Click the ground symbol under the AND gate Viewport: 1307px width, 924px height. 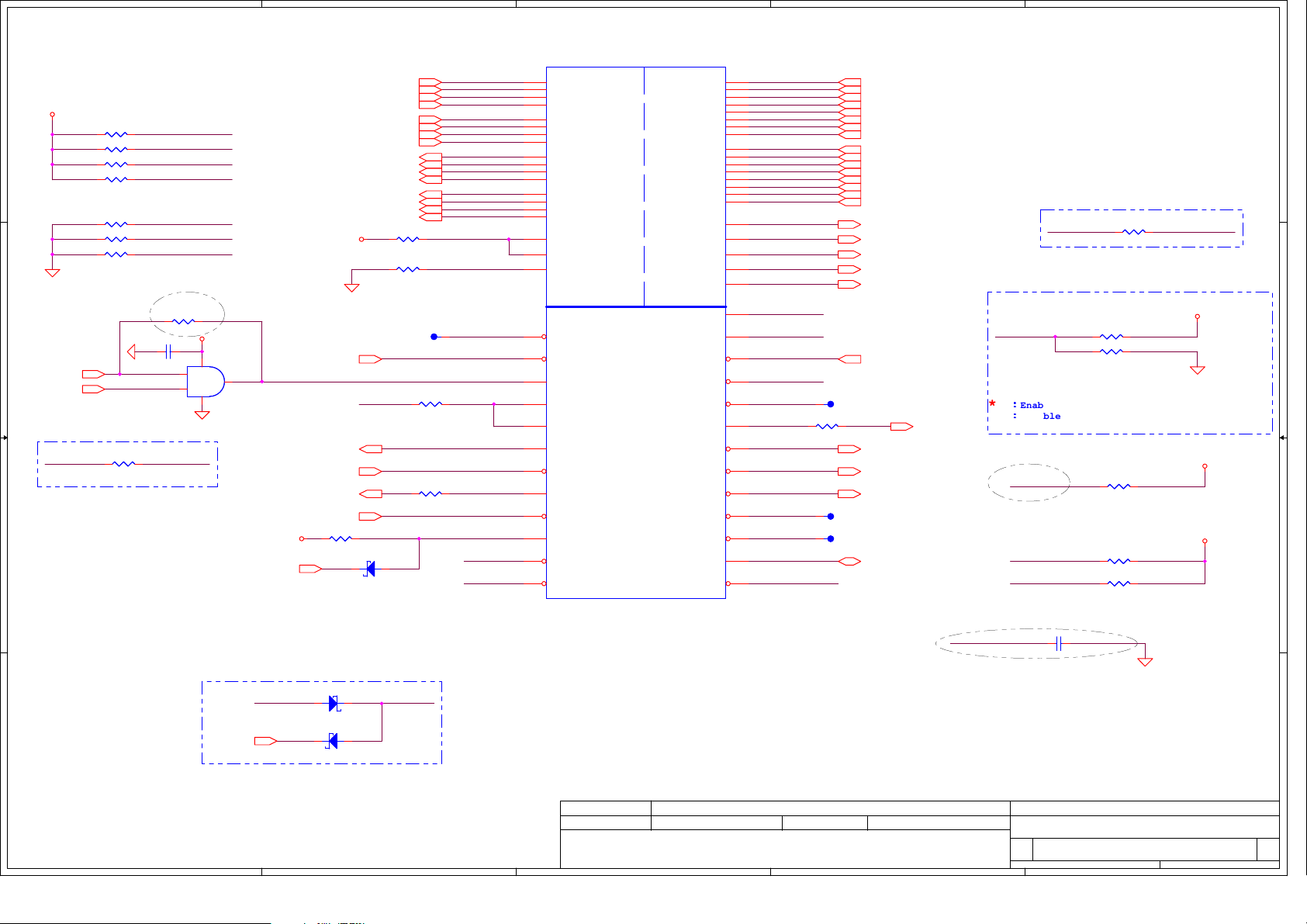(202, 415)
